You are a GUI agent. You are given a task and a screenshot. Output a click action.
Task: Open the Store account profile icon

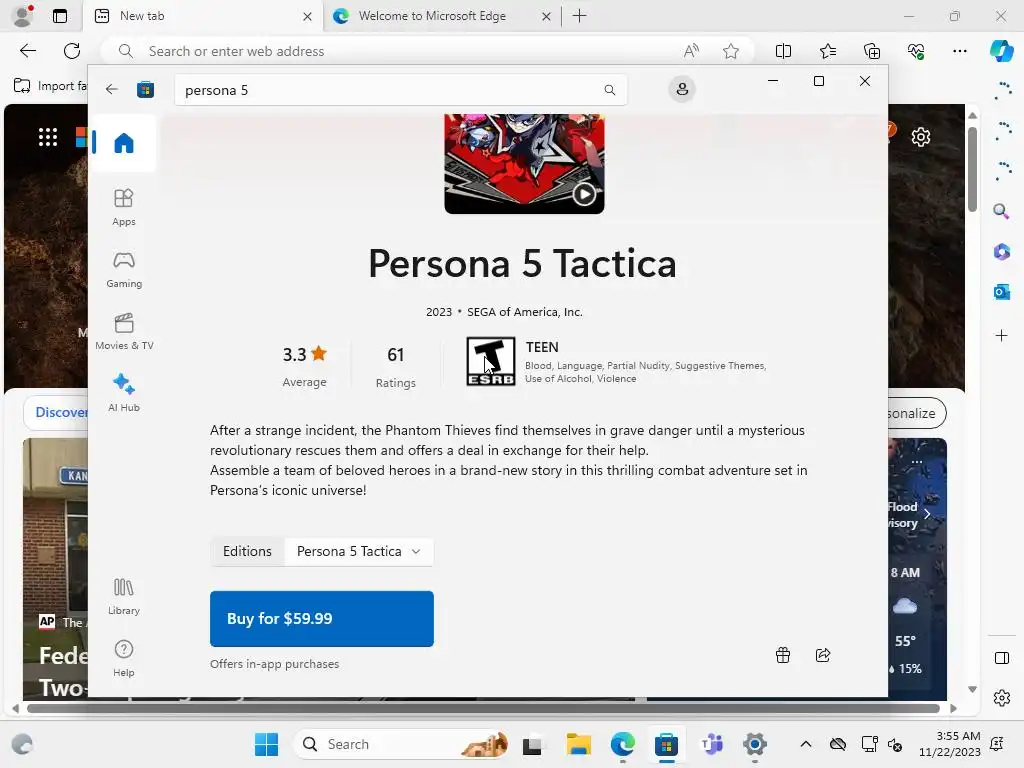point(682,89)
